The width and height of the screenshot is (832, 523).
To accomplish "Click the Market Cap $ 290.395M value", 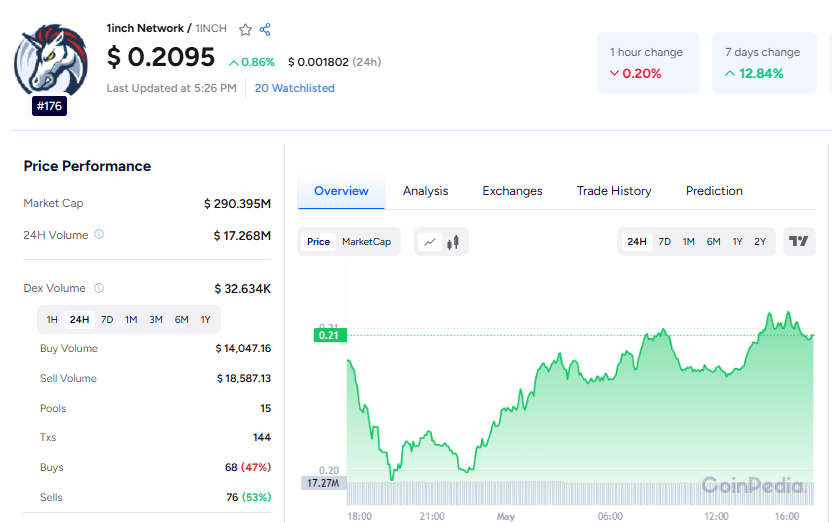I will click(237, 204).
